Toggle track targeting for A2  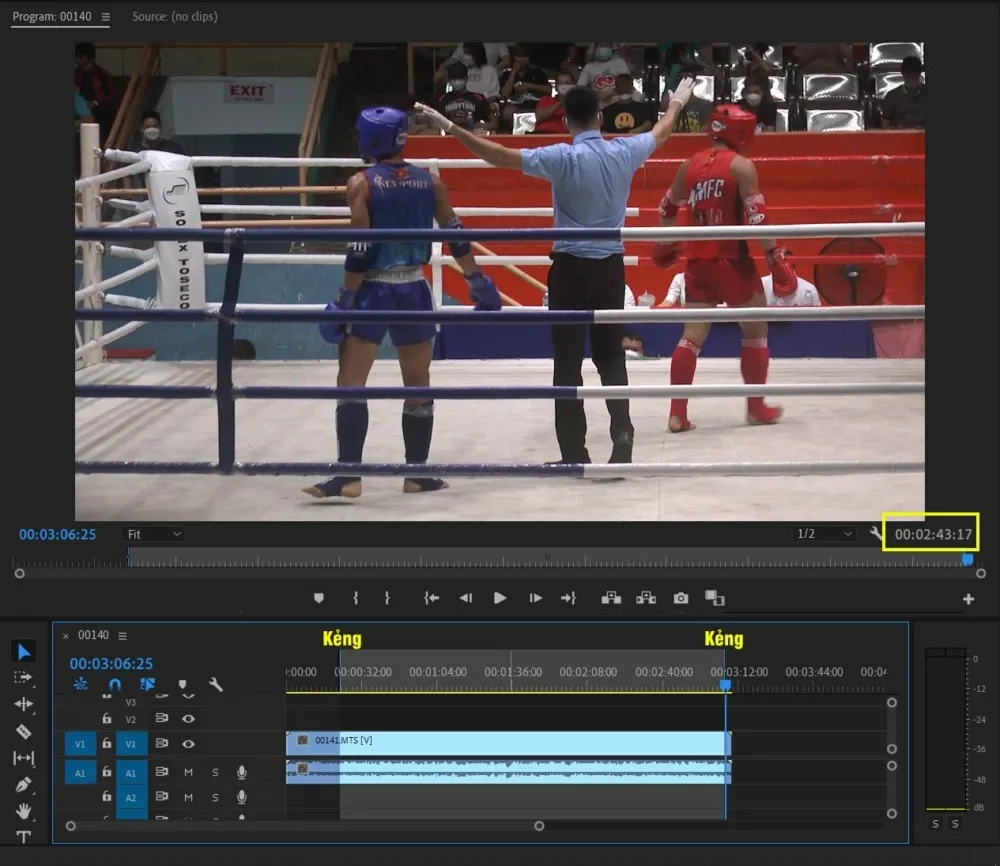click(131, 798)
